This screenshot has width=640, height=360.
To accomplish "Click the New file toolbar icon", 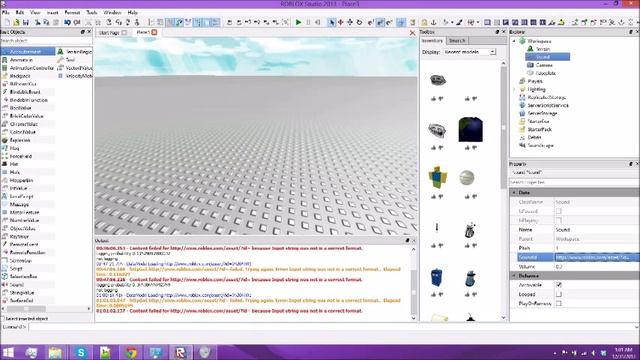I will point(7,22).
